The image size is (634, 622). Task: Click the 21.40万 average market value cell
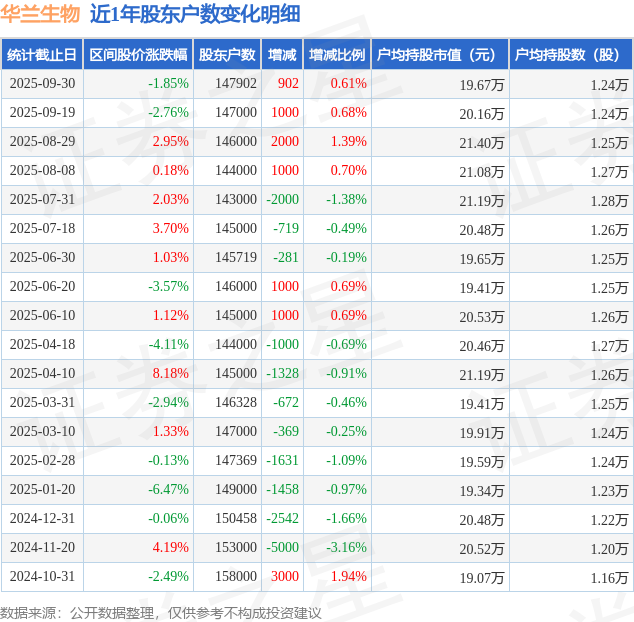point(481,142)
